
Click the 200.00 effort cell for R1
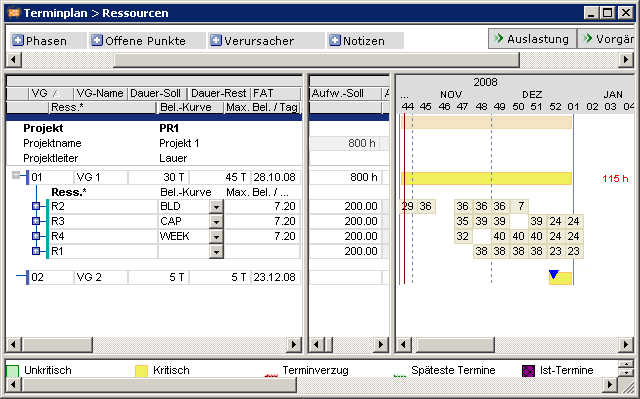pyautogui.click(x=345, y=251)
